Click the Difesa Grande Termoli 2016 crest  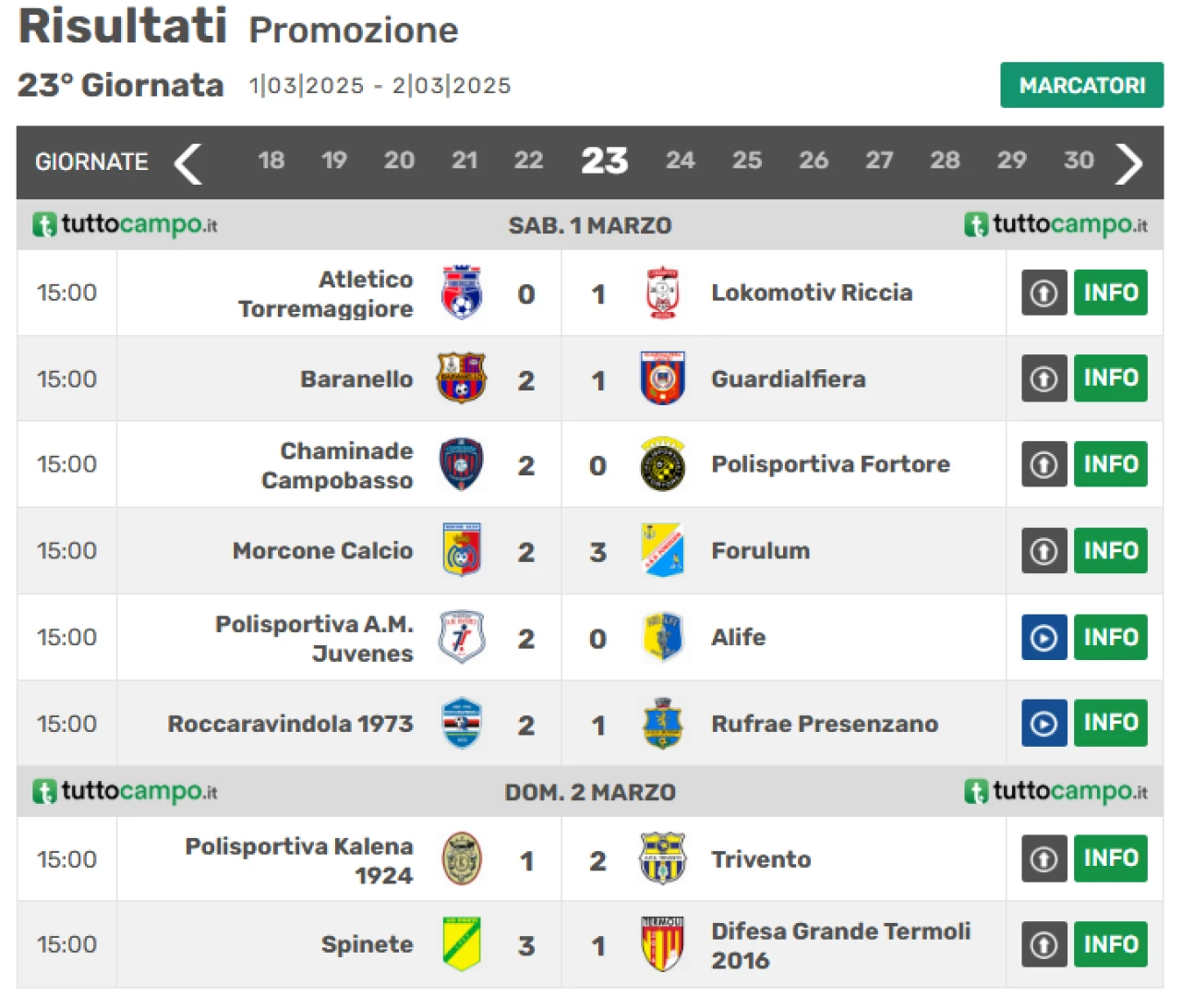662,944
